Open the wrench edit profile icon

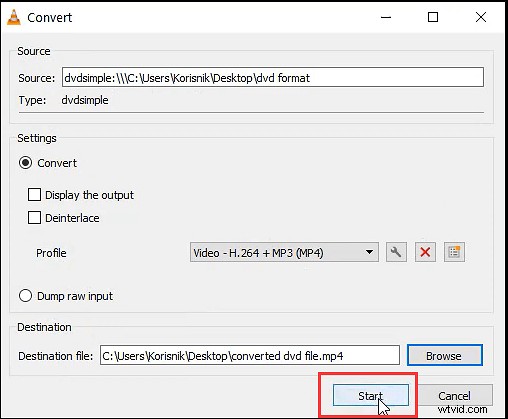[396, 252]
